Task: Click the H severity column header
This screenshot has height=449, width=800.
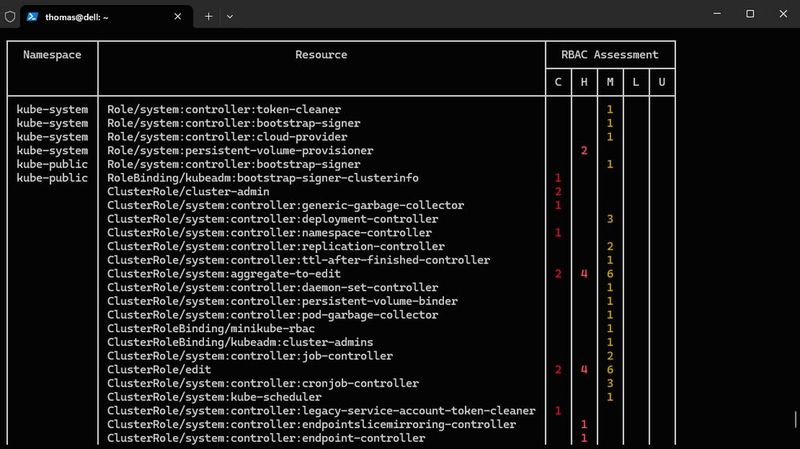Action: coord(584,82)
